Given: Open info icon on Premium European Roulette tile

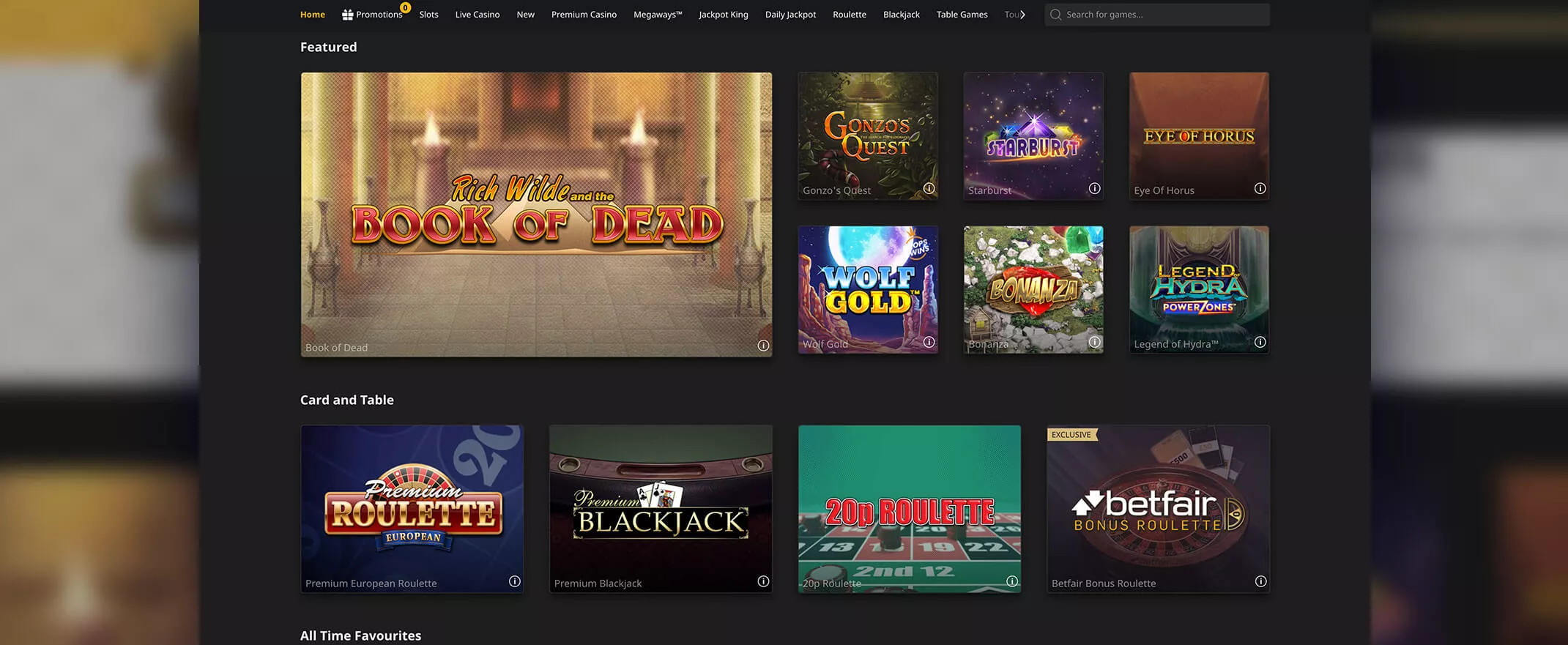Looking at the screenshot, I should tap(515, 581).
